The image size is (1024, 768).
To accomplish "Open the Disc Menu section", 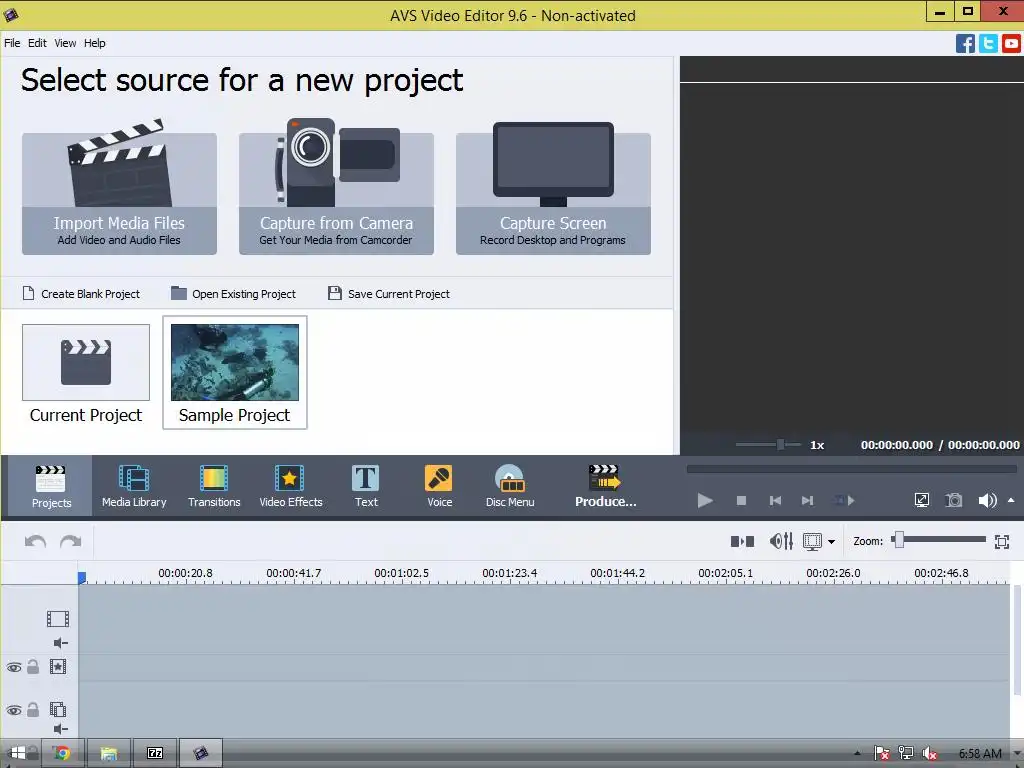I will click(x=510, y=487).
